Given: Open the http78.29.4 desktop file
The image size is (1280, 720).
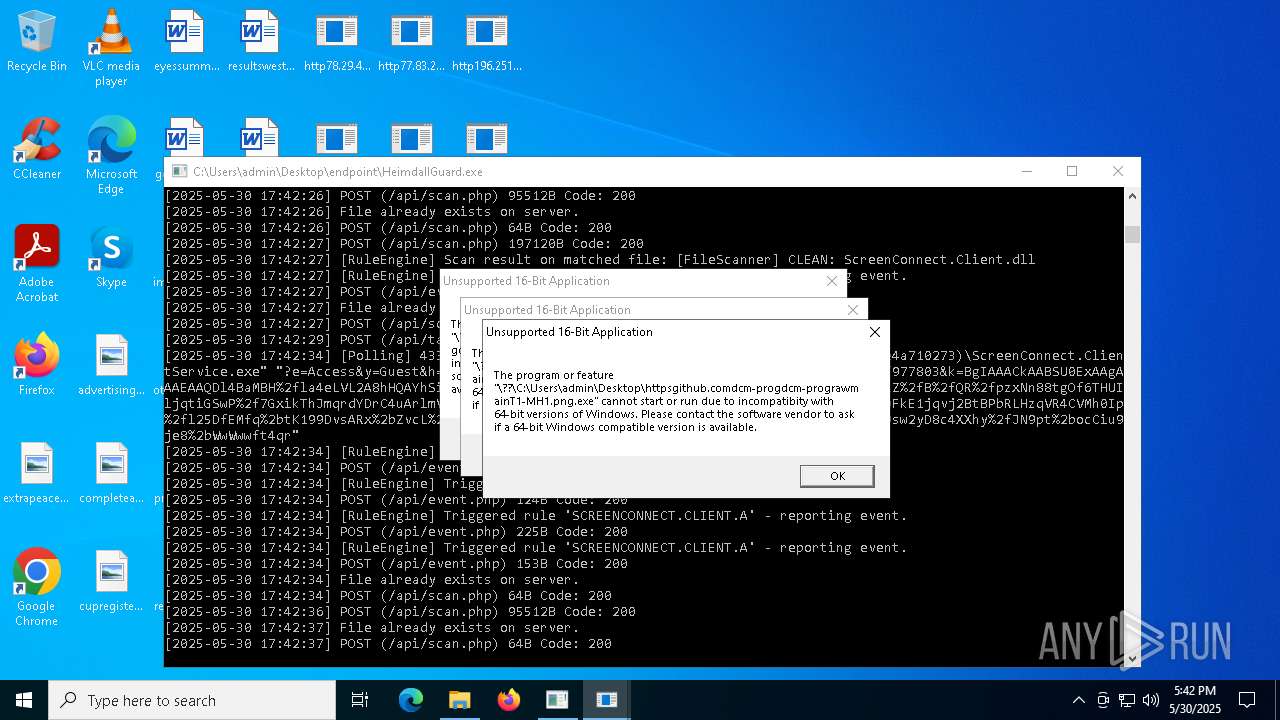Looking at the screenshot, I should (x=337, y=41).
